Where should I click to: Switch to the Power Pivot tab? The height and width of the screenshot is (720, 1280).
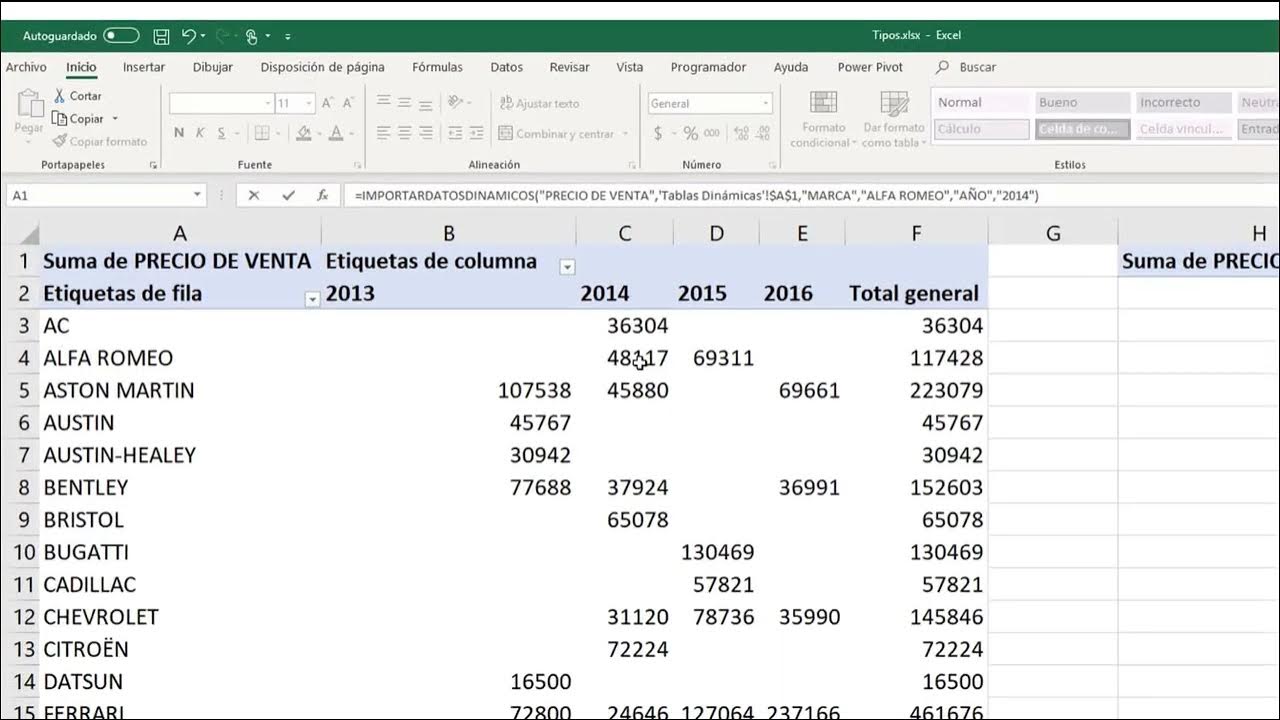tap(870, 67)
